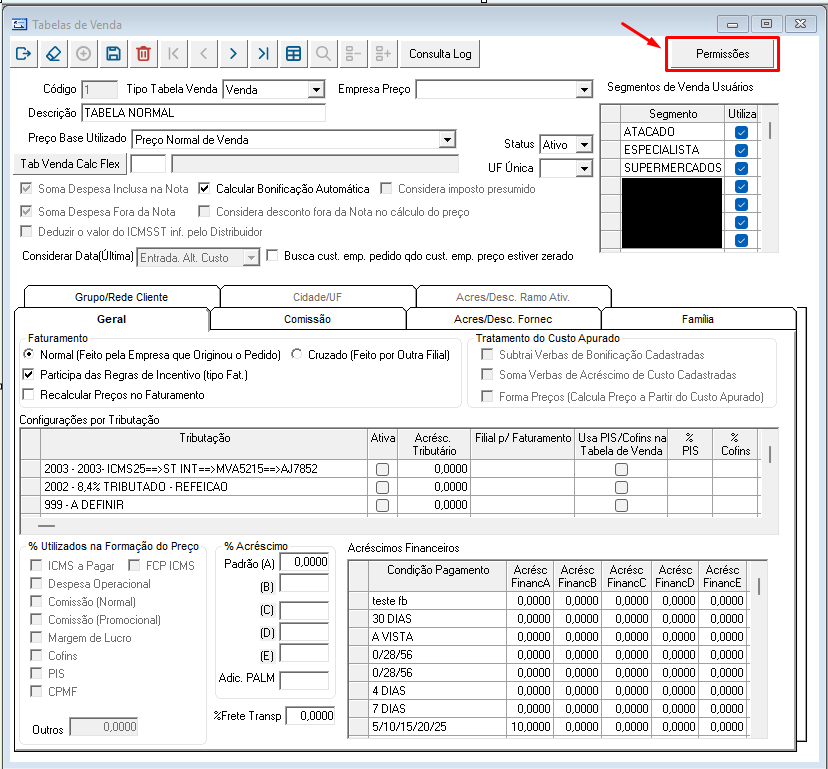Switch to Grupo/Rede Cliente tab
Viewport: 828px width, 769px height.
point(121,297)
